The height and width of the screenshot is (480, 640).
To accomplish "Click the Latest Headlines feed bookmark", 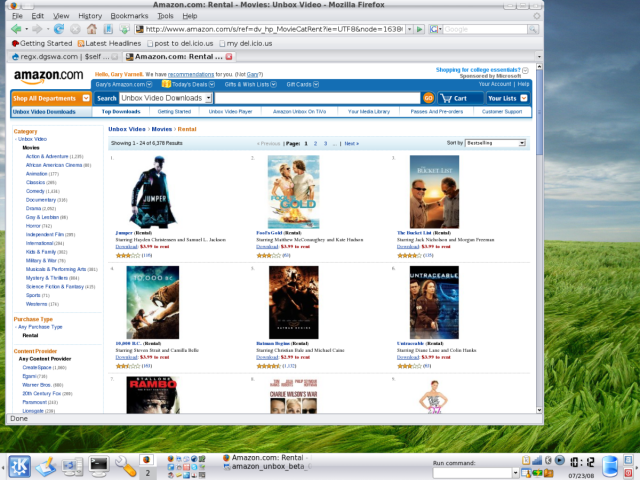I will point(109,43).
